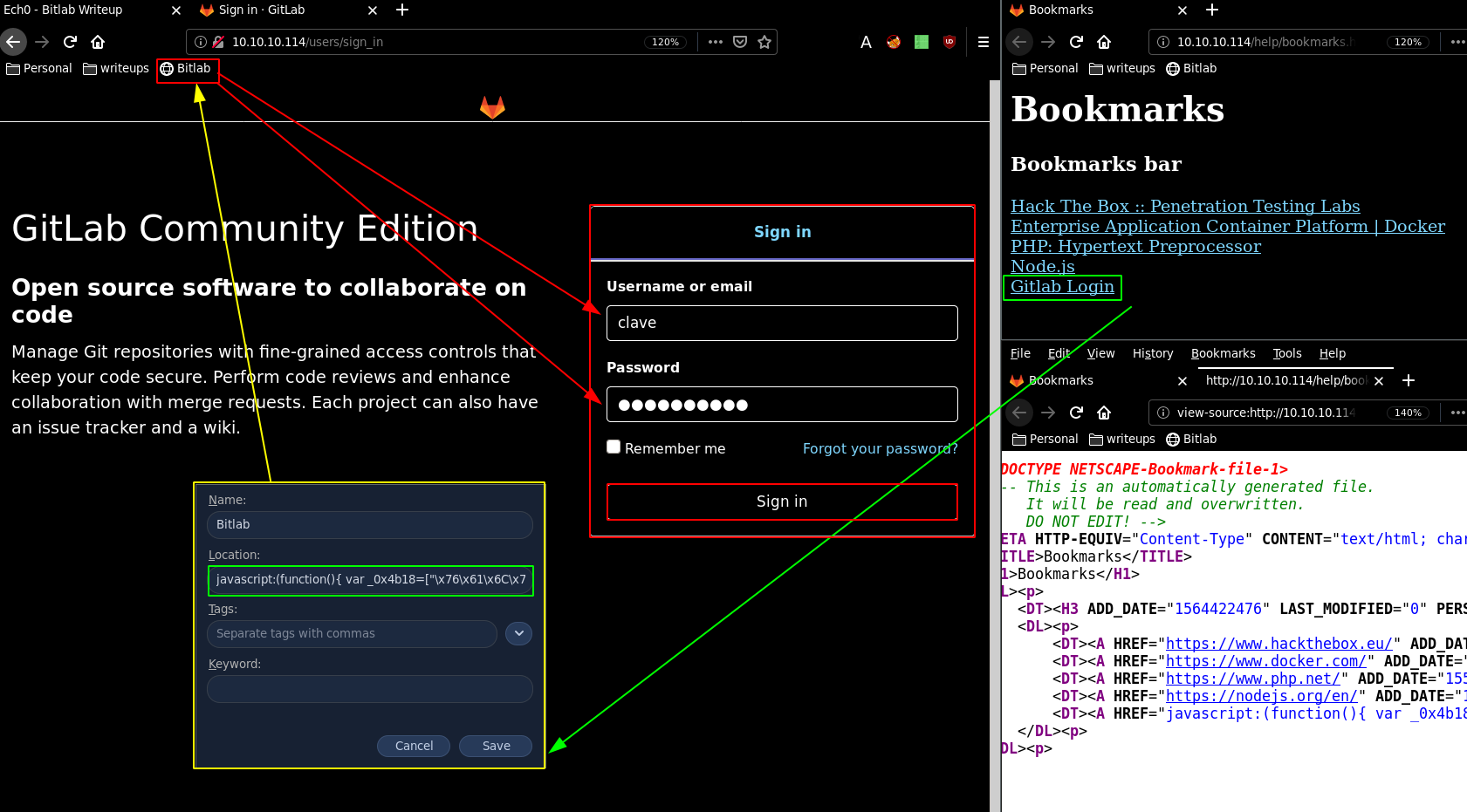Open writeups bookmark folder in sign-in window
Image resolution: width=1467 pixels, height=812 pixels.
[116, 68]
